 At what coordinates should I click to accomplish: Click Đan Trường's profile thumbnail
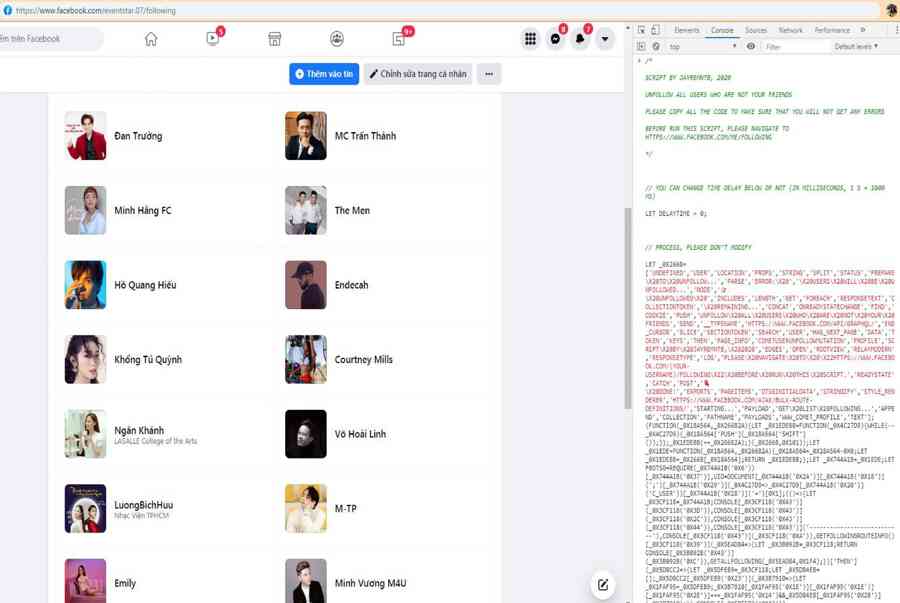[x=86, y=136]
